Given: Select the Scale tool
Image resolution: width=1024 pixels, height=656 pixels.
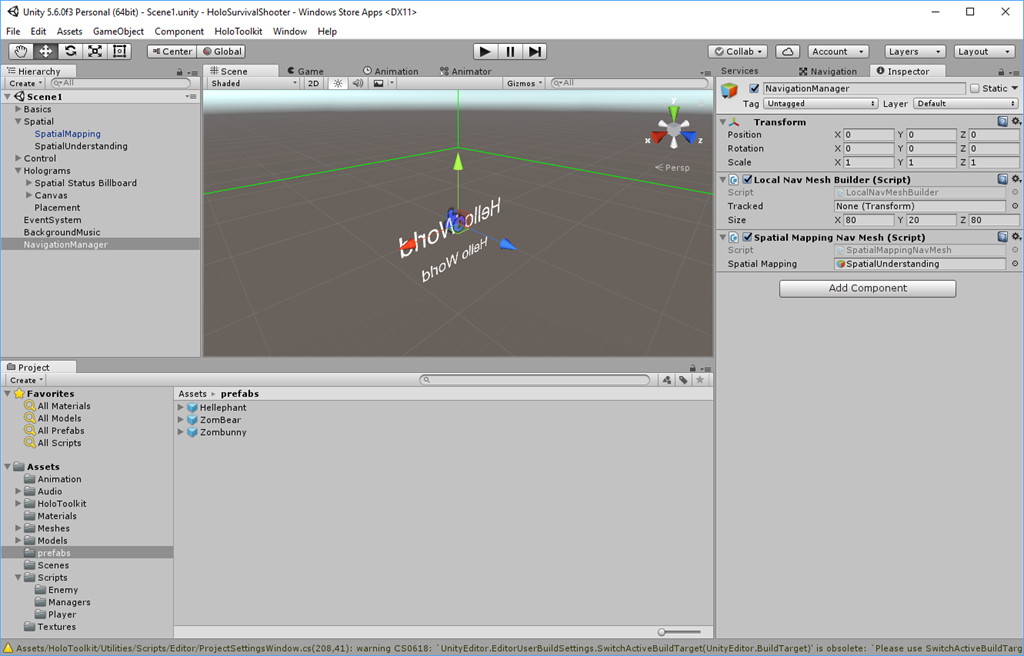Looking at the screenshot, I should pos(95,52).
